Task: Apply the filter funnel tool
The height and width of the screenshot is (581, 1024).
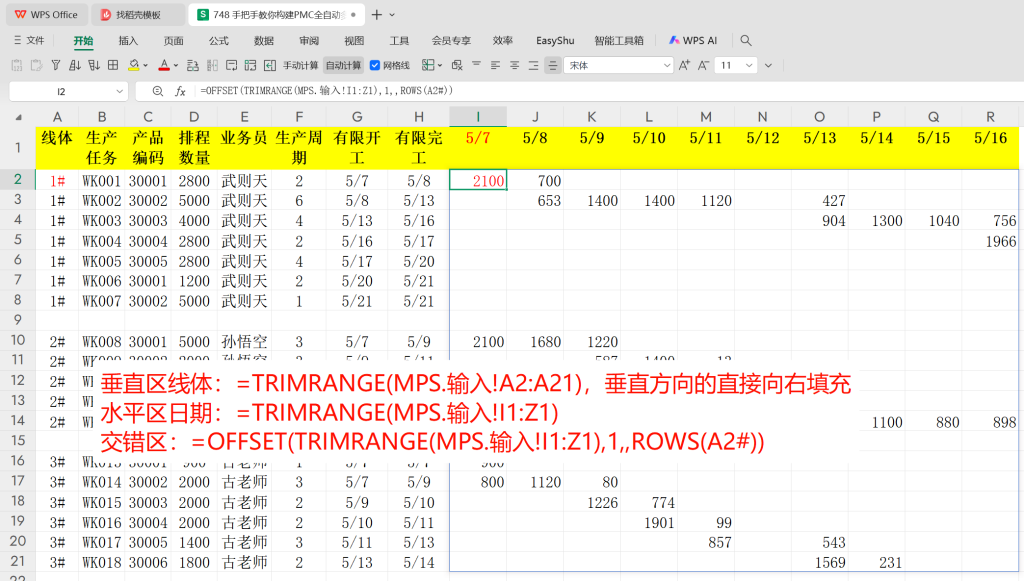Action: click(56, 65)
